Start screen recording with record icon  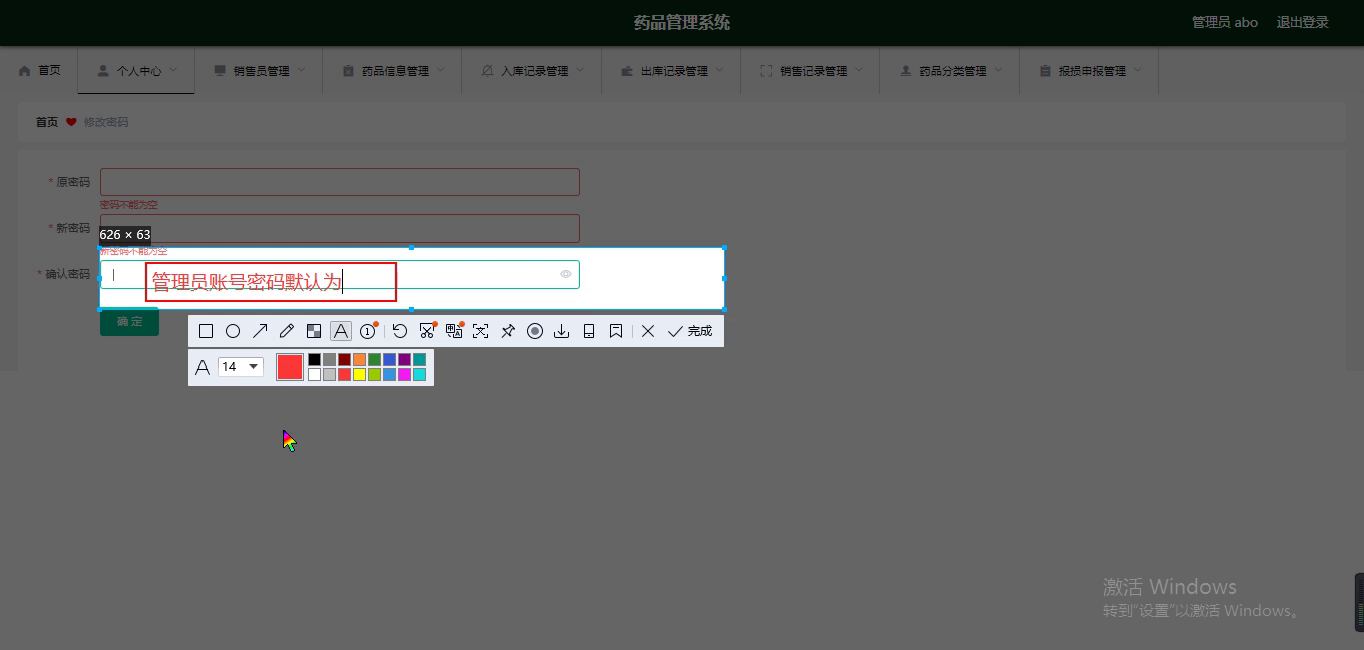pos(535,331)
